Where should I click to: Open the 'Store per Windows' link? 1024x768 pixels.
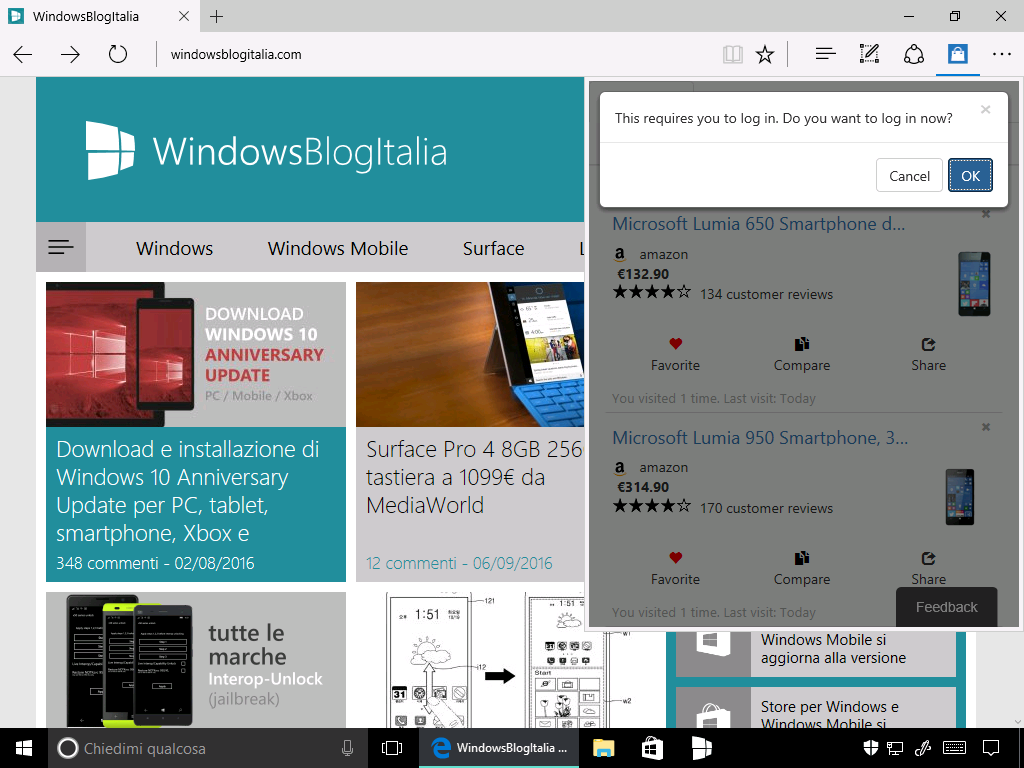click(829, 716)
